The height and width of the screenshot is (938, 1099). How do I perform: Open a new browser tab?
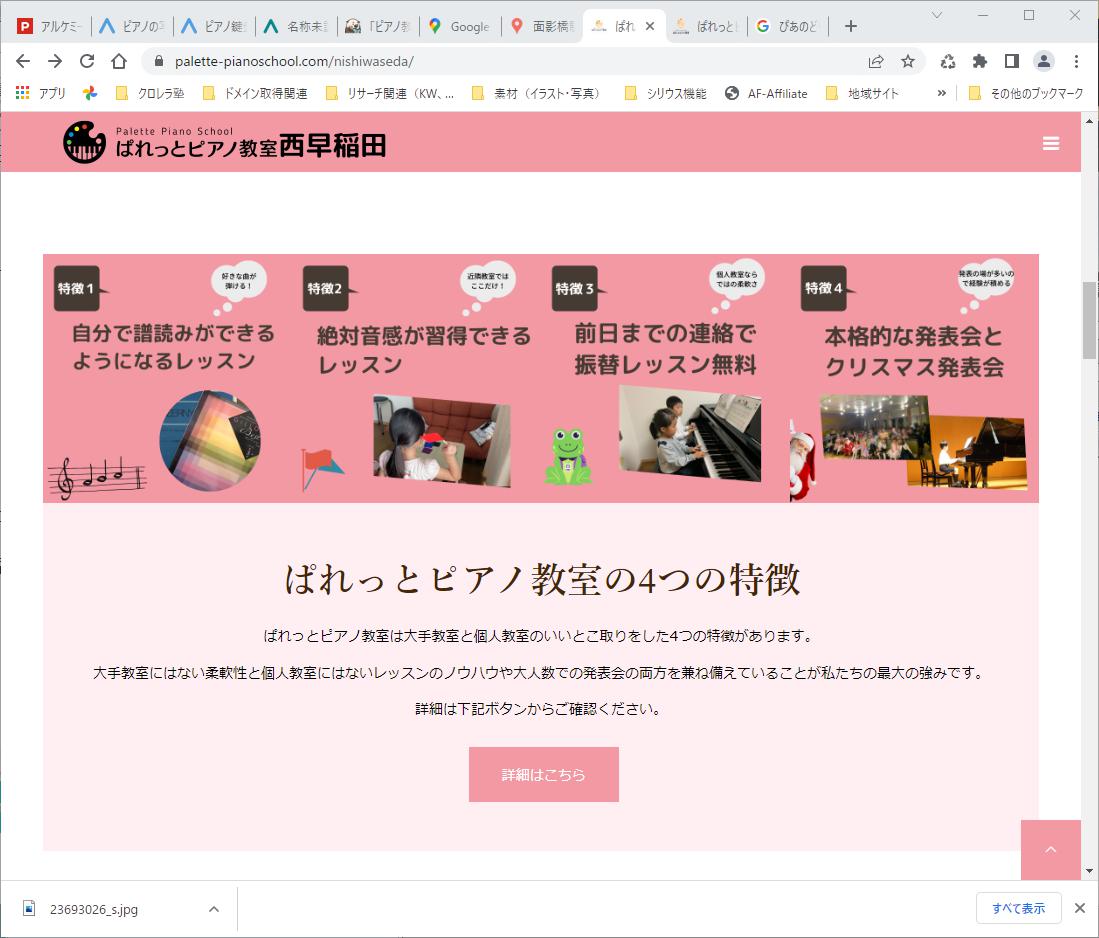tap(851, 26)
